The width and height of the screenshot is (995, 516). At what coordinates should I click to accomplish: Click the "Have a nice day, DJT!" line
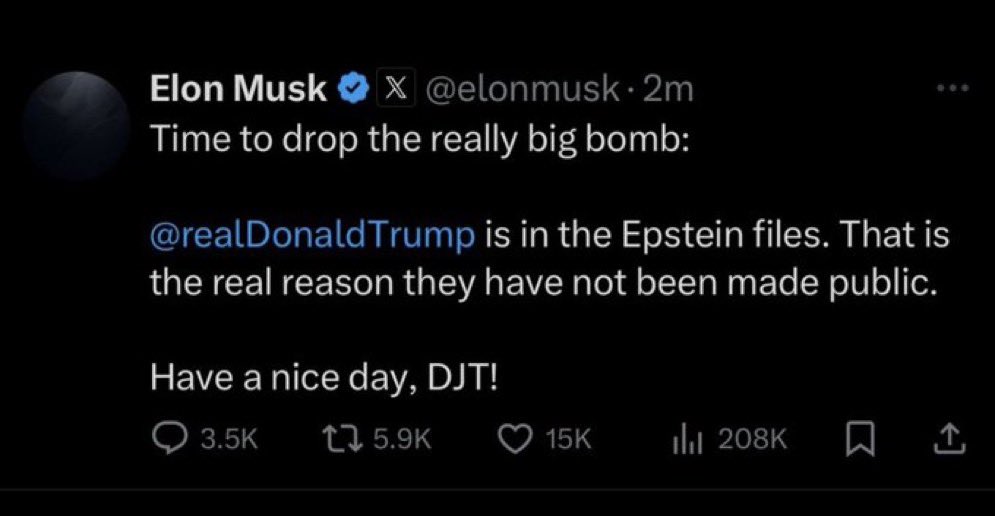(325, 379)
